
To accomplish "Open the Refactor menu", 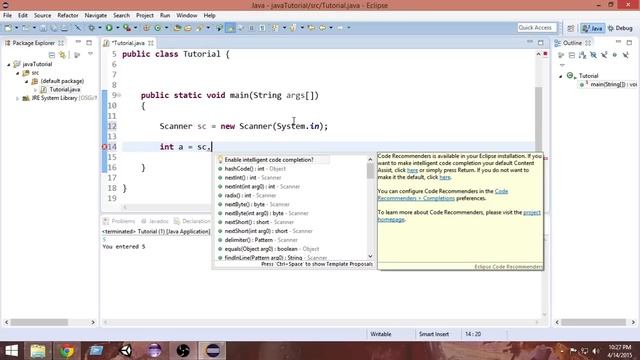I will [x=68, y=16].
